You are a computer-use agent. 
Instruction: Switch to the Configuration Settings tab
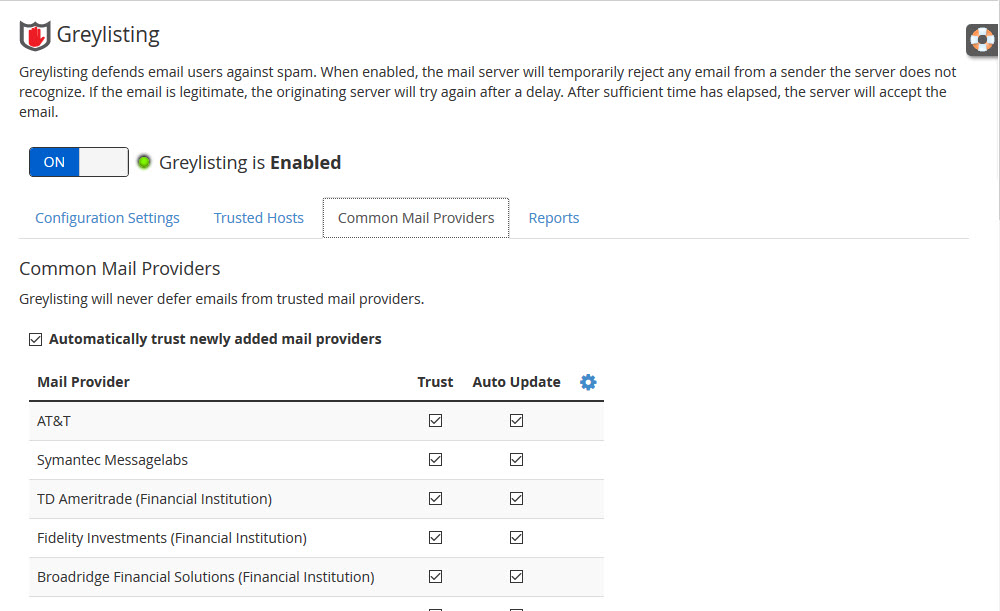107,218
